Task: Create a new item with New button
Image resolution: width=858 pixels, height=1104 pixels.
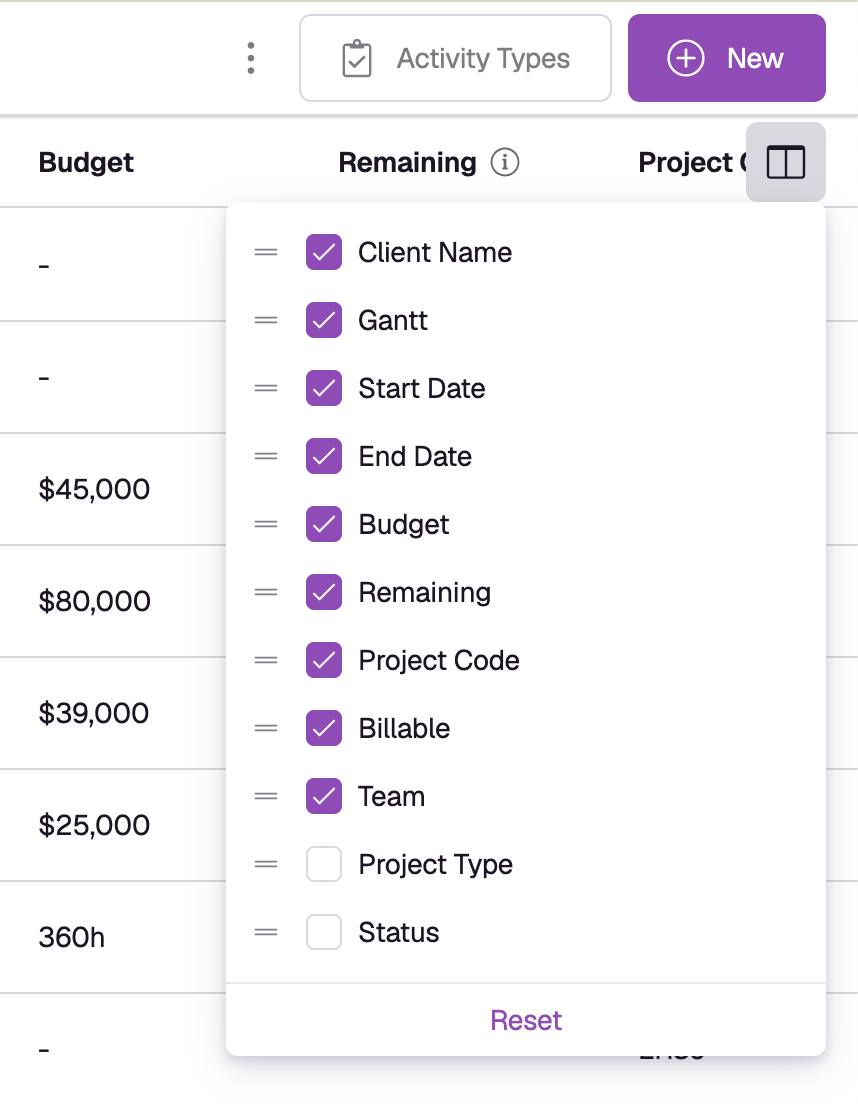Action: tap(726, 58)
